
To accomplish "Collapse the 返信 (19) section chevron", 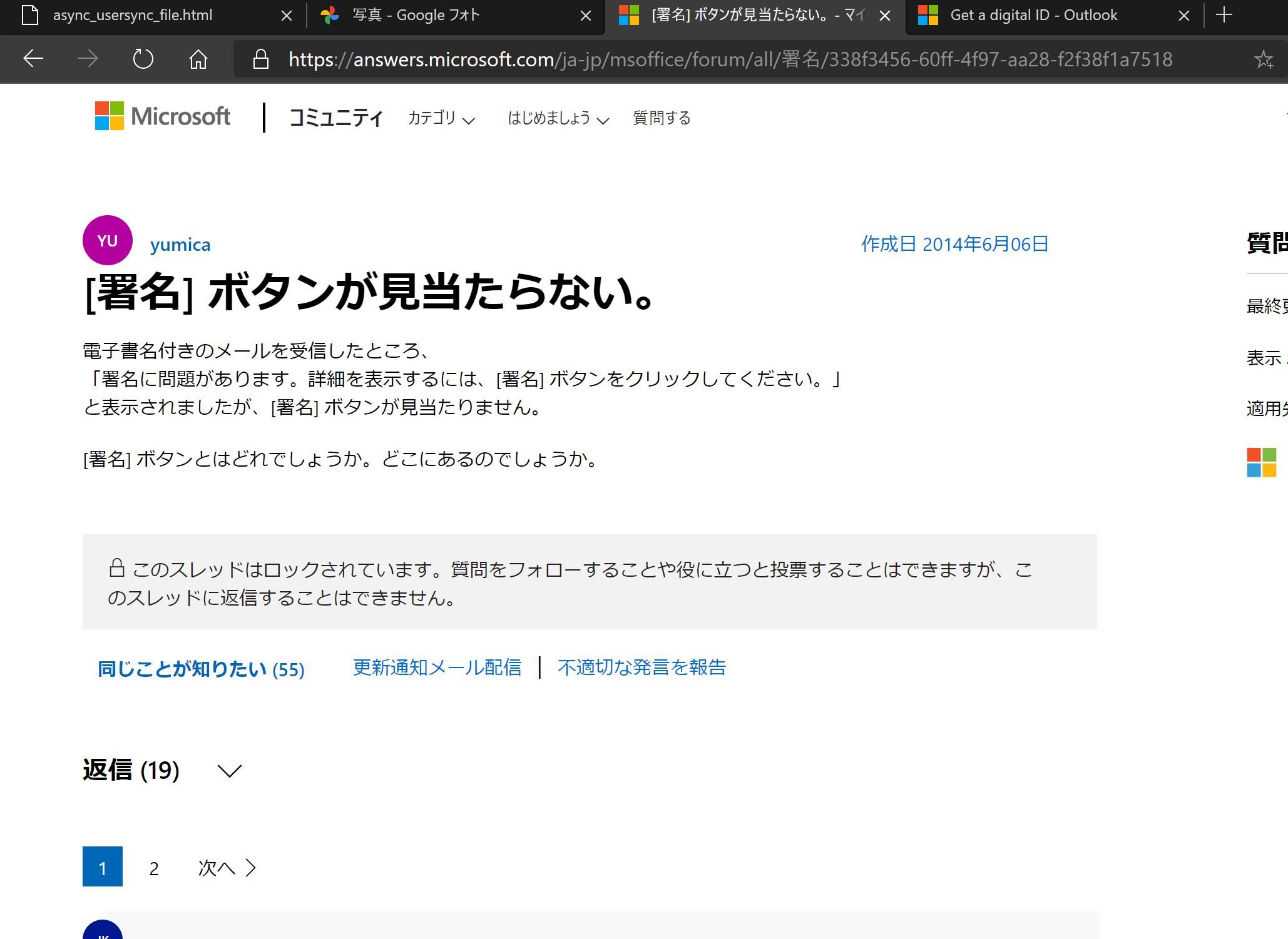I will 229,771.
